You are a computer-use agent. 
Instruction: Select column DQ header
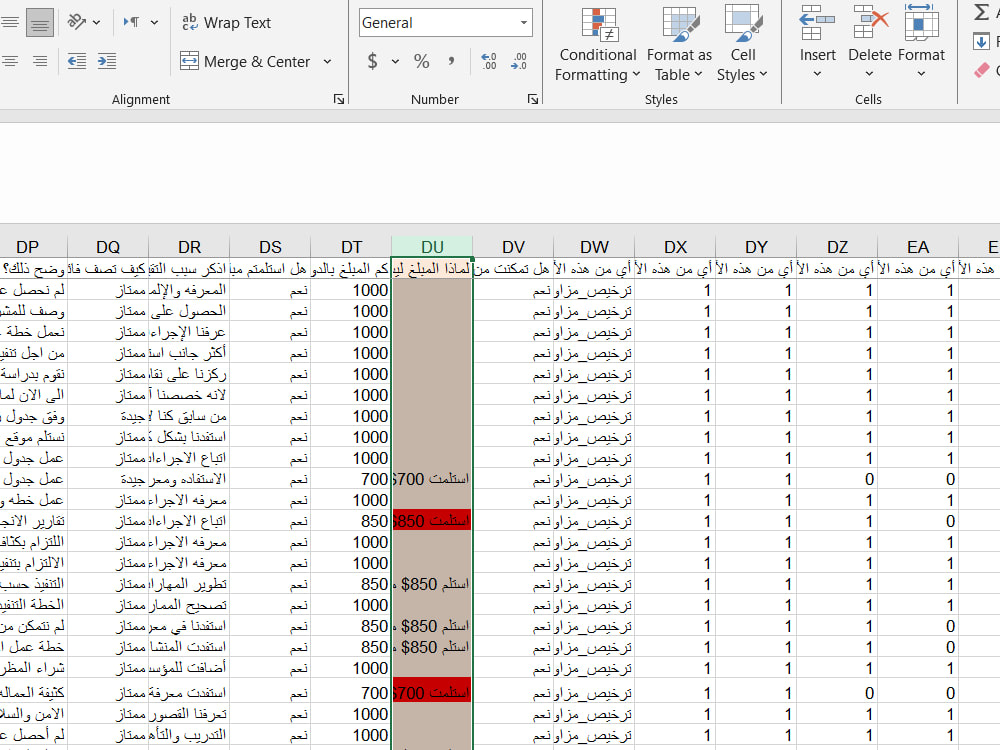coord(108,247)
